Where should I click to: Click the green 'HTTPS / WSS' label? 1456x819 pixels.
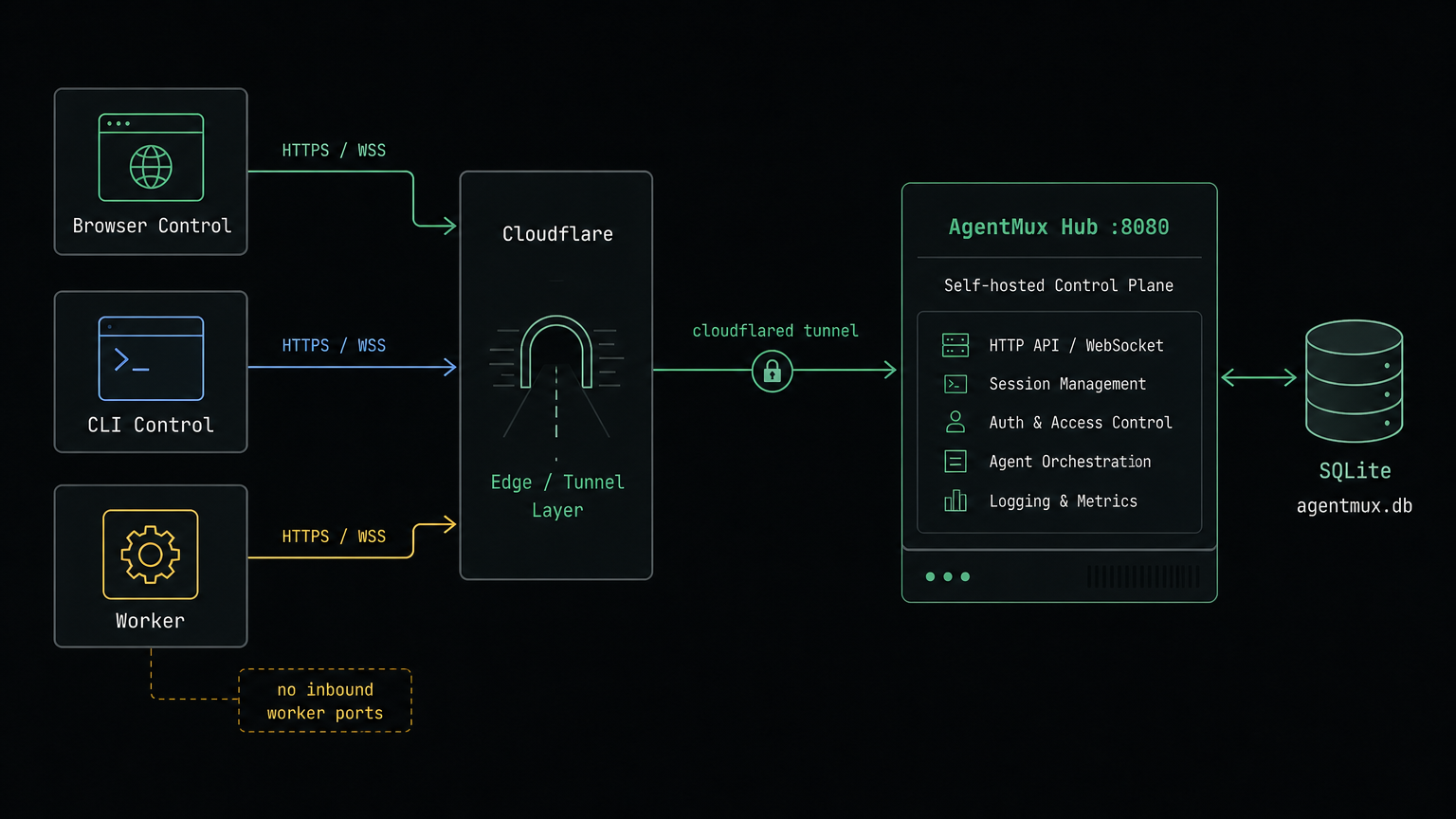pos(334,151)
